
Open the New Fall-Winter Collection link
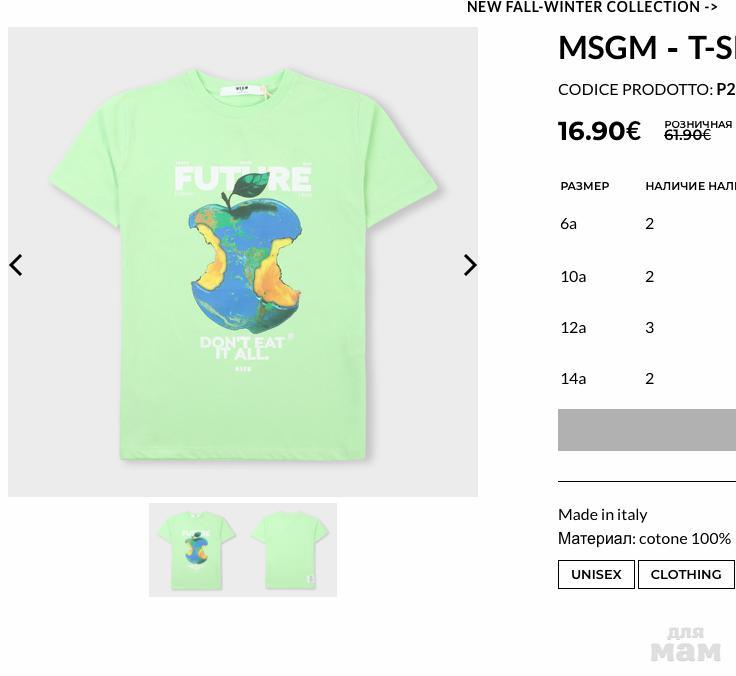click(x=592, y=8)
